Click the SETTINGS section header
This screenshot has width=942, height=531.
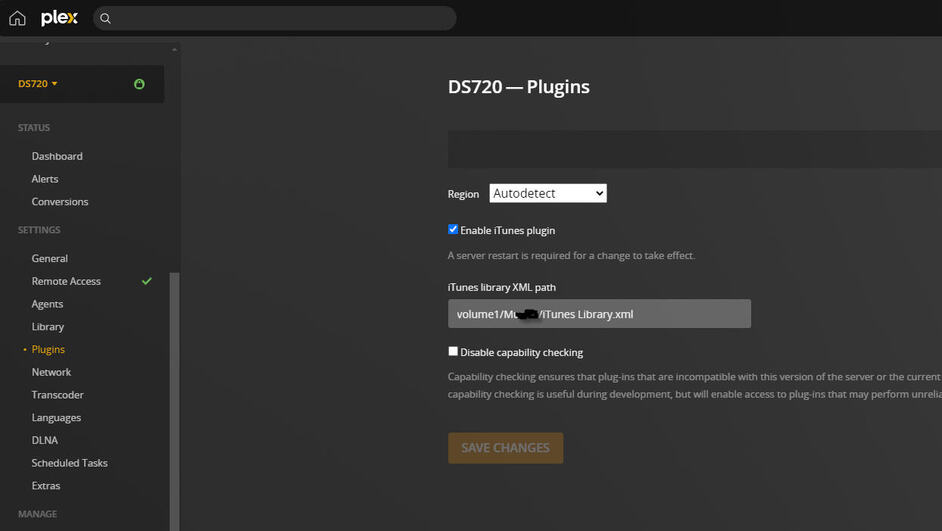tap(39, 230)
